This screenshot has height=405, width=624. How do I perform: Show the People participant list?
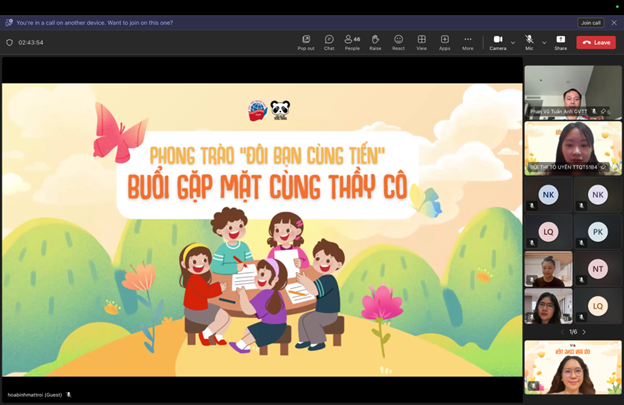[x=352, y=41]
